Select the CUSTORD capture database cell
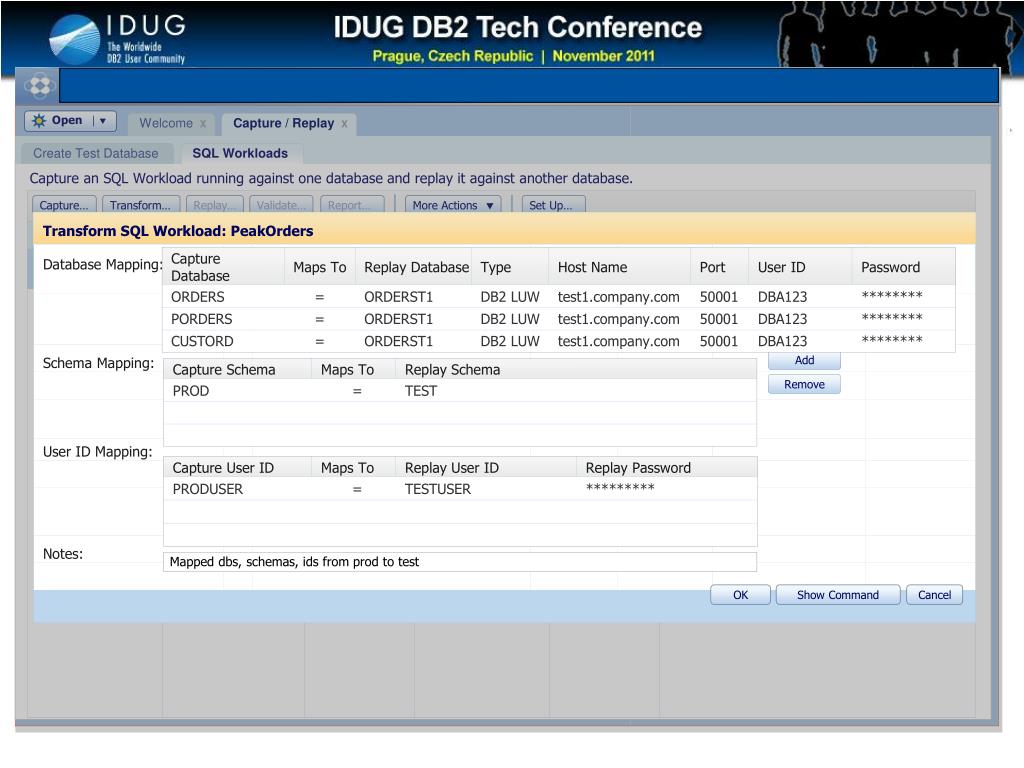The width and height of the screenshot is (1024, 768). (202, 342)
